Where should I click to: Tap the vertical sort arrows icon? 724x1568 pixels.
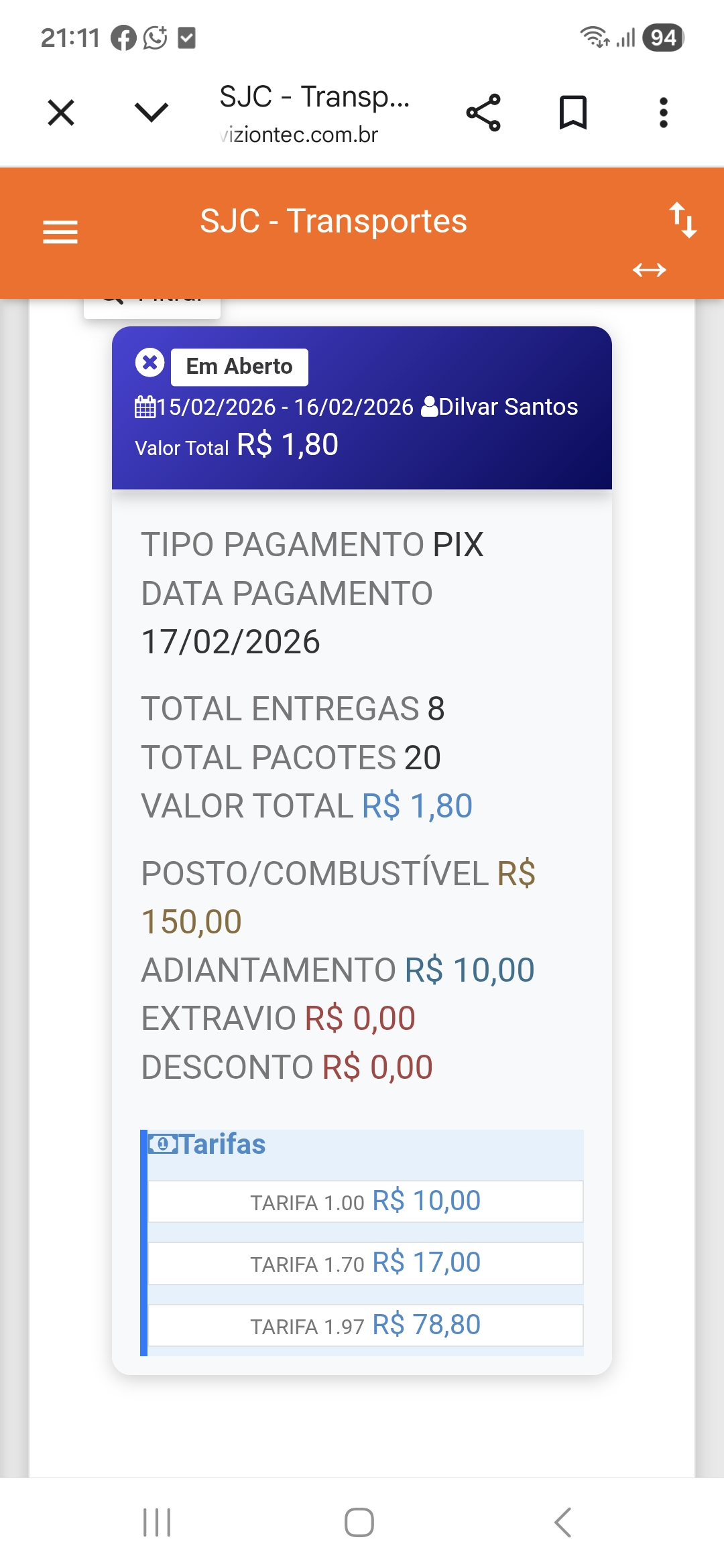pos(683,220)
